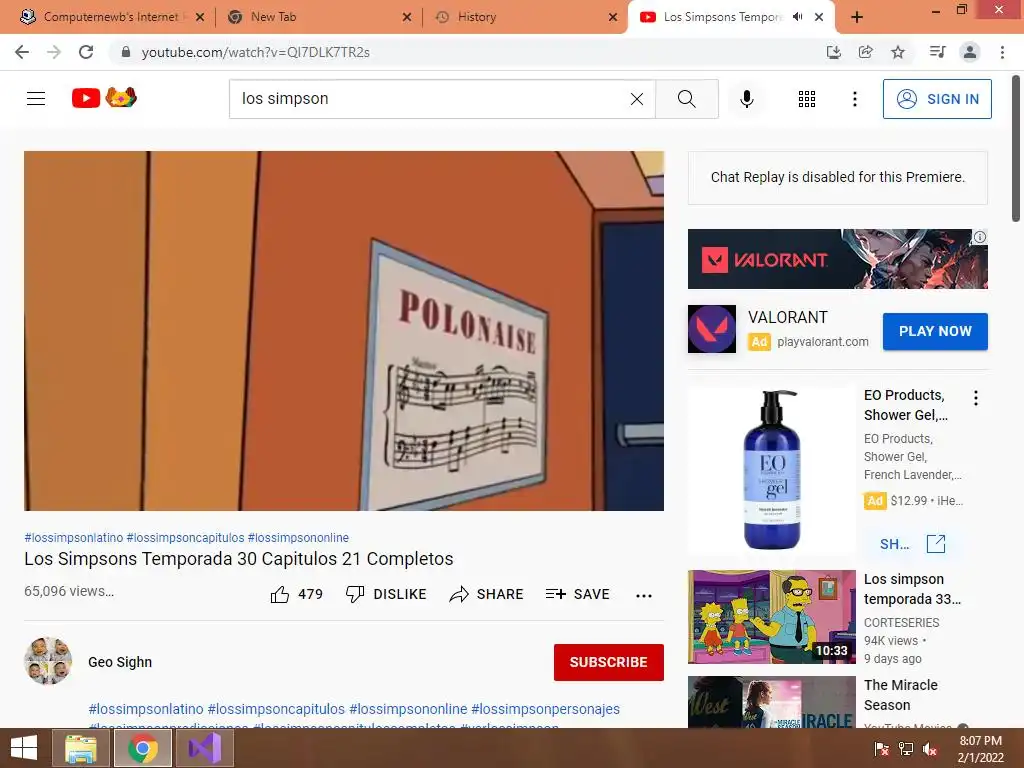Click the #lossimpsonlatino hashtag above the title
This screenshot has height=768, width=1024.
[74, 537]
